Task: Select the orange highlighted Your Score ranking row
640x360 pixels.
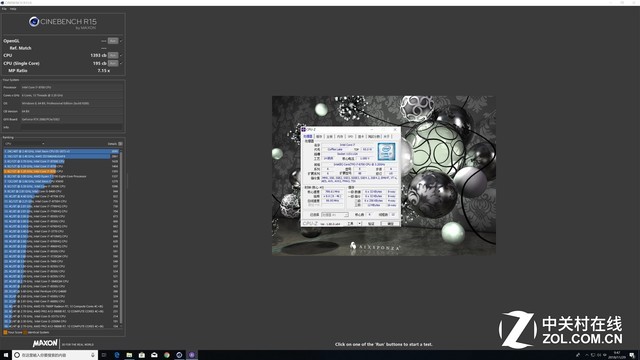Action: point(61,171)
